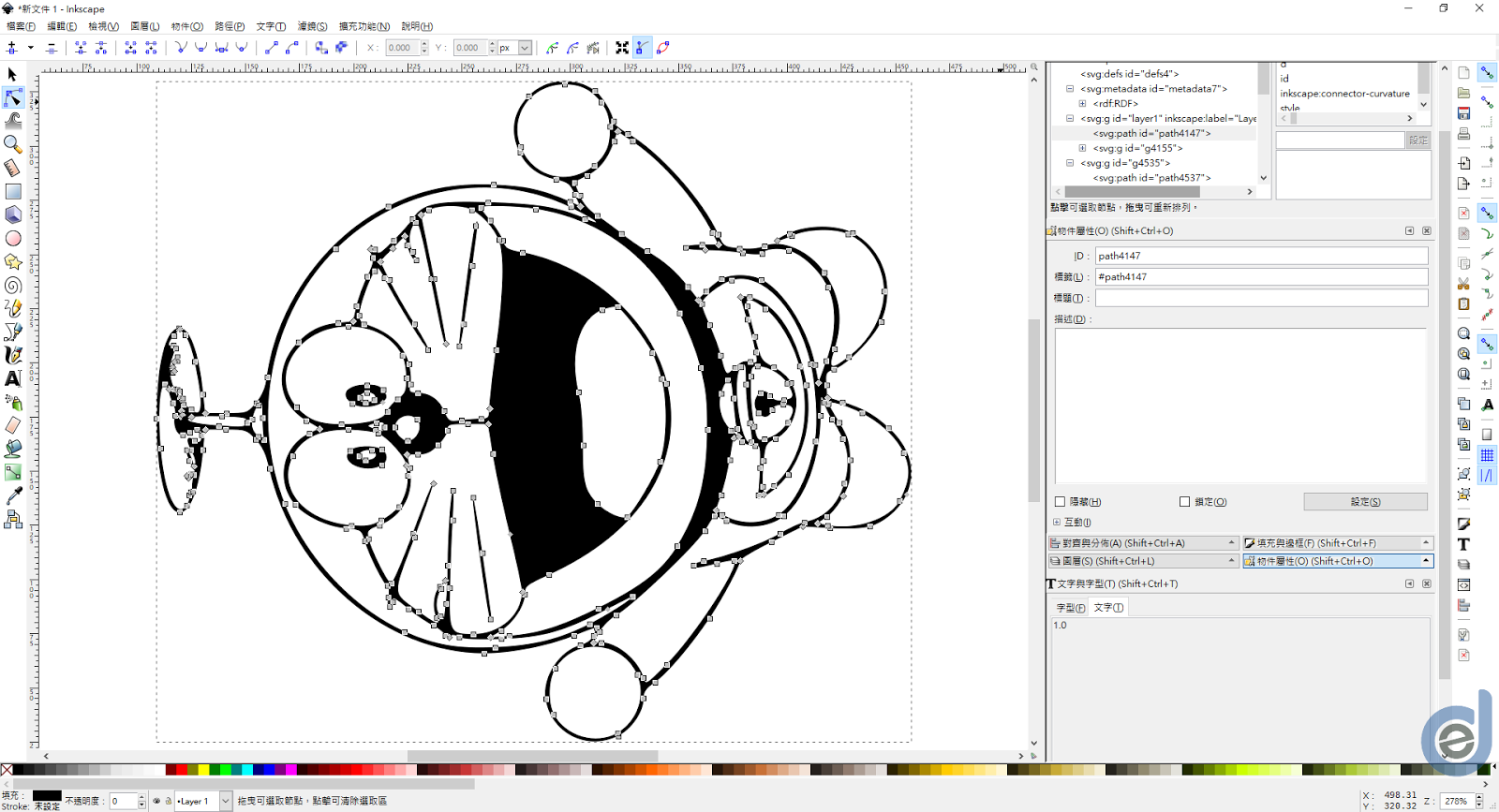
Task: Open the 路徑(P) Path menu
Action: 230,26
